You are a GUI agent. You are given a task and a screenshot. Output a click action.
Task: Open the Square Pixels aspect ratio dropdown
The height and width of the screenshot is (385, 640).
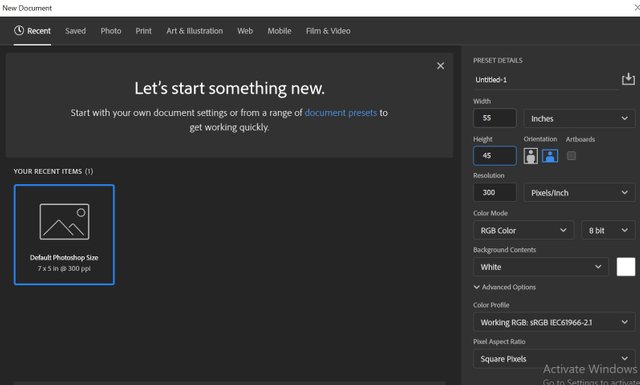(x=554, y=359)
